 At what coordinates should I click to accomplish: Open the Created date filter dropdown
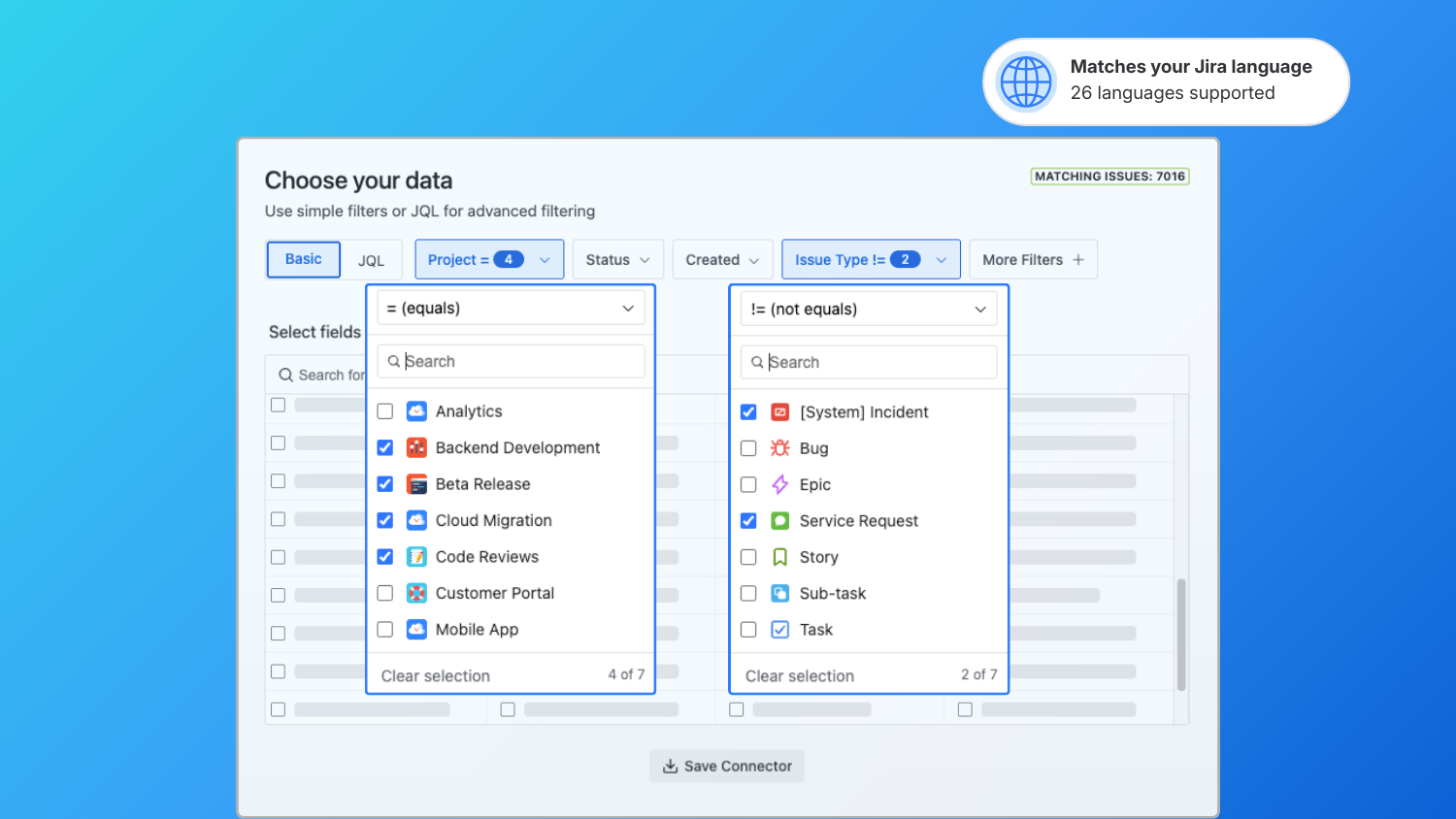(x=722, y=260)
